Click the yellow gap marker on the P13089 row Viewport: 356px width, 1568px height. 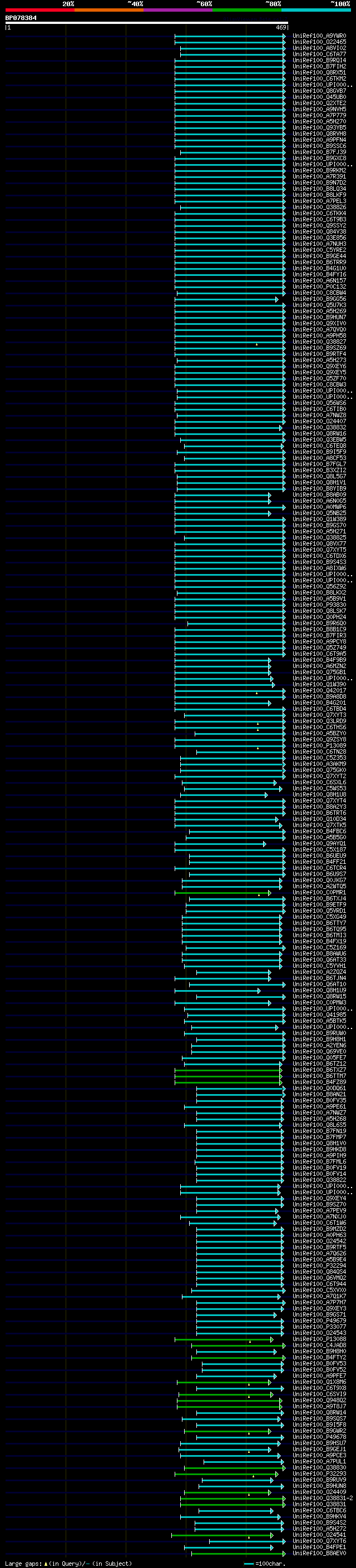258,748
